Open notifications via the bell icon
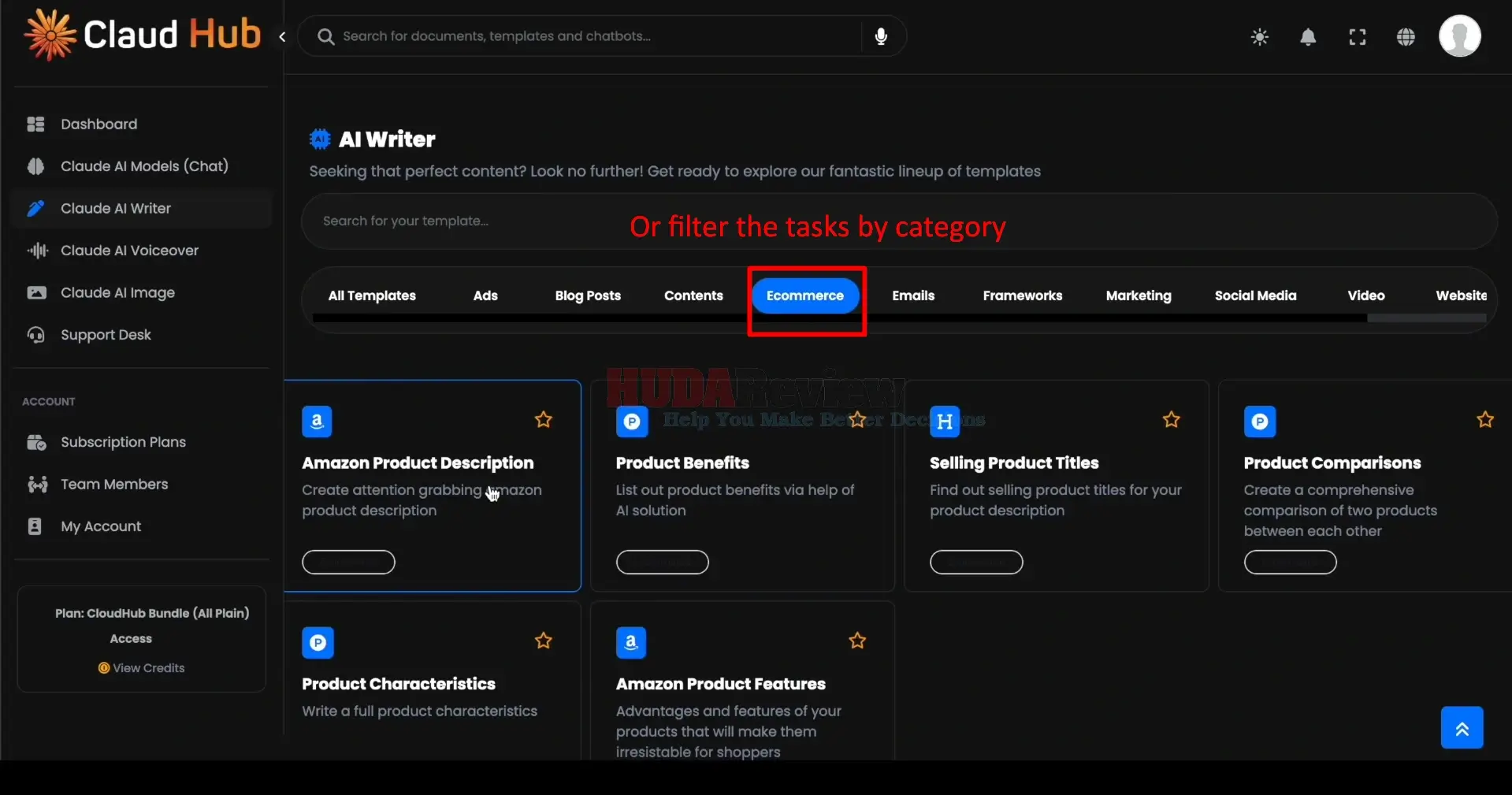Image resolution: width=1512 pixels, height=795 pixels. tap(1308, 37)
